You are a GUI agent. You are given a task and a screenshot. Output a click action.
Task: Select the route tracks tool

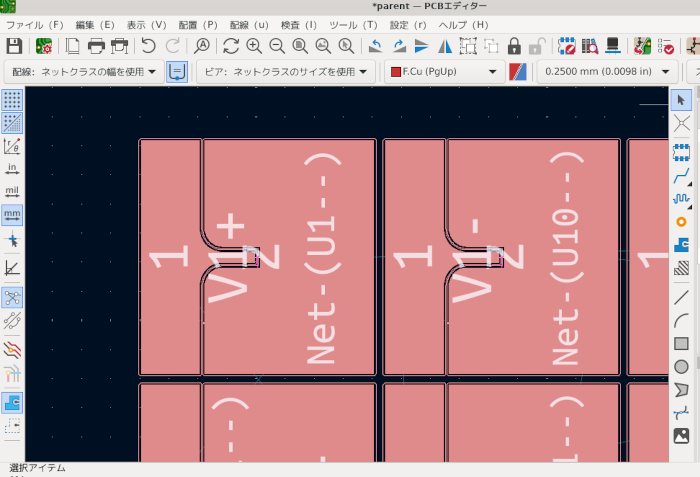click(681, 175)
